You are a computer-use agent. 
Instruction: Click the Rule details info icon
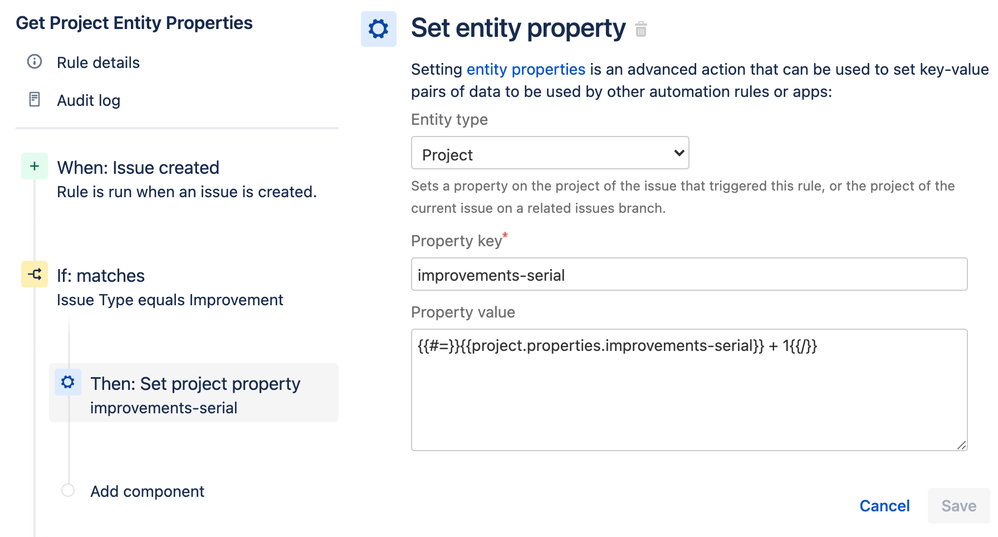click(x=34, y=62)
